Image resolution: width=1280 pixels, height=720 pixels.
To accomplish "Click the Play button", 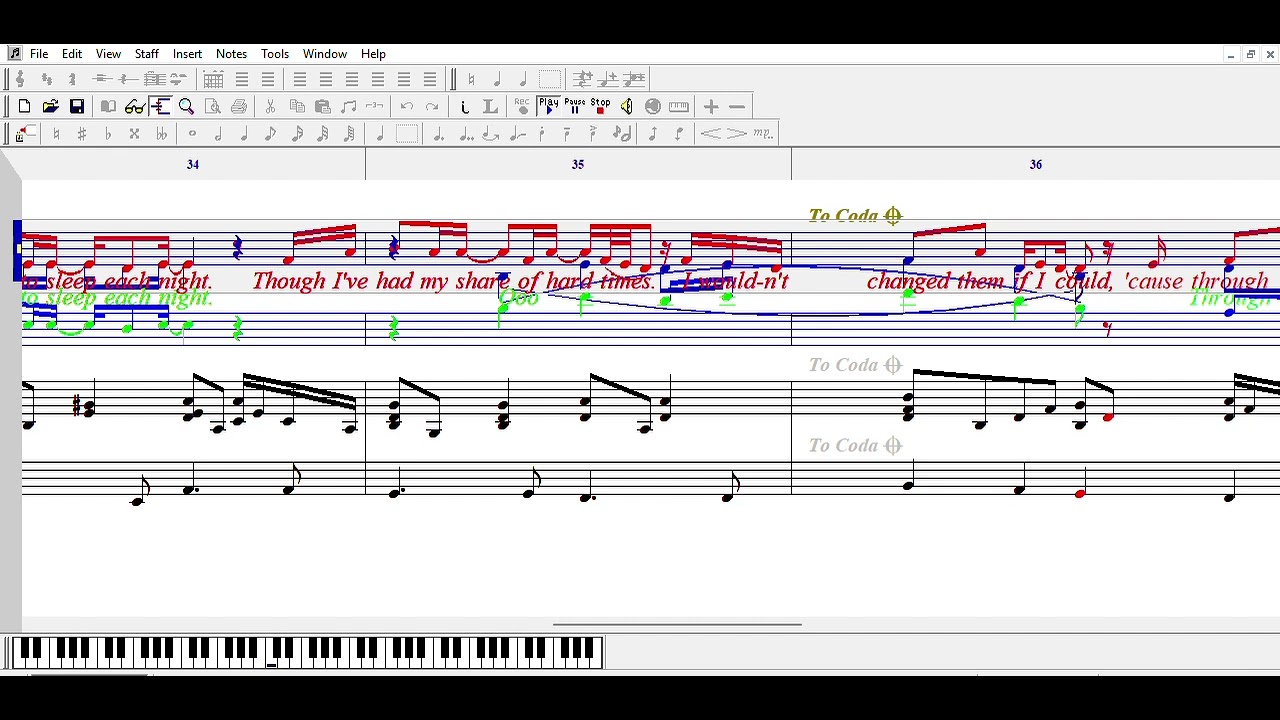I will (549, 106).
